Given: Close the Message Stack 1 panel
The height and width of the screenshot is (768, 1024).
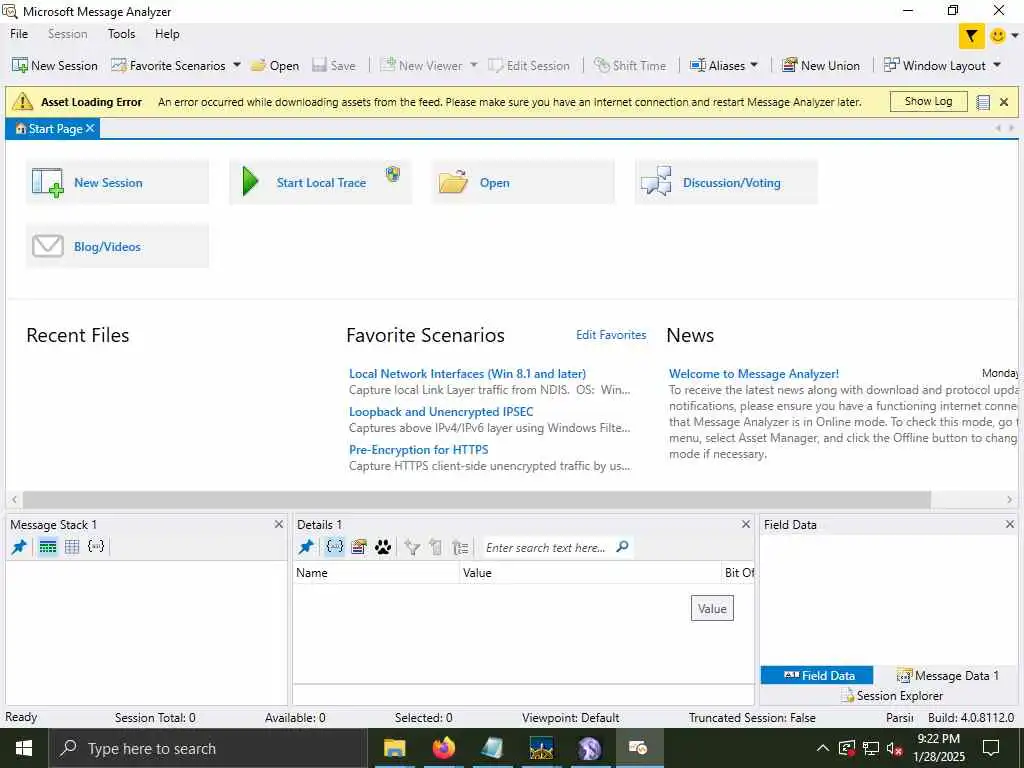Looking at the screenshot, I should point(279,524).
